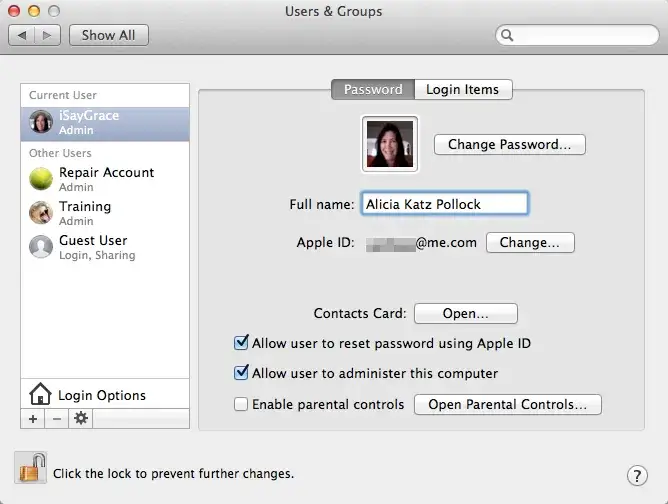Add a new user with plus button
668x504 pixels.
pos(33,419)
